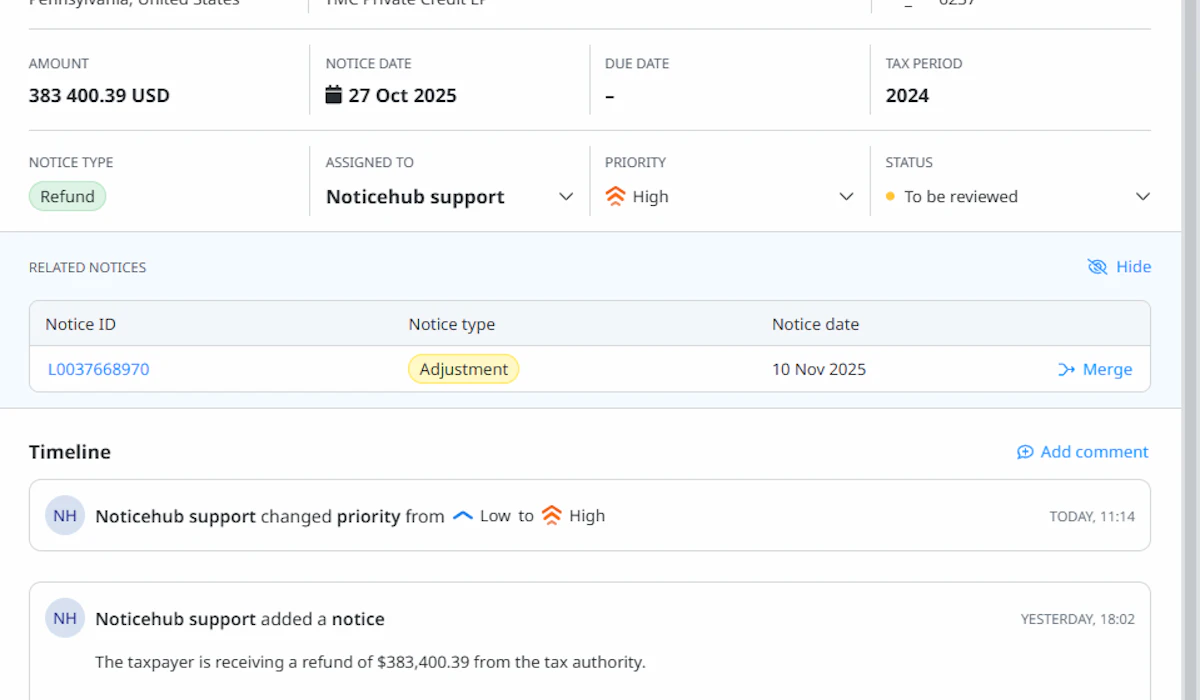
Task: Click the yellow status dot indicator
Action: coord(890,197)
